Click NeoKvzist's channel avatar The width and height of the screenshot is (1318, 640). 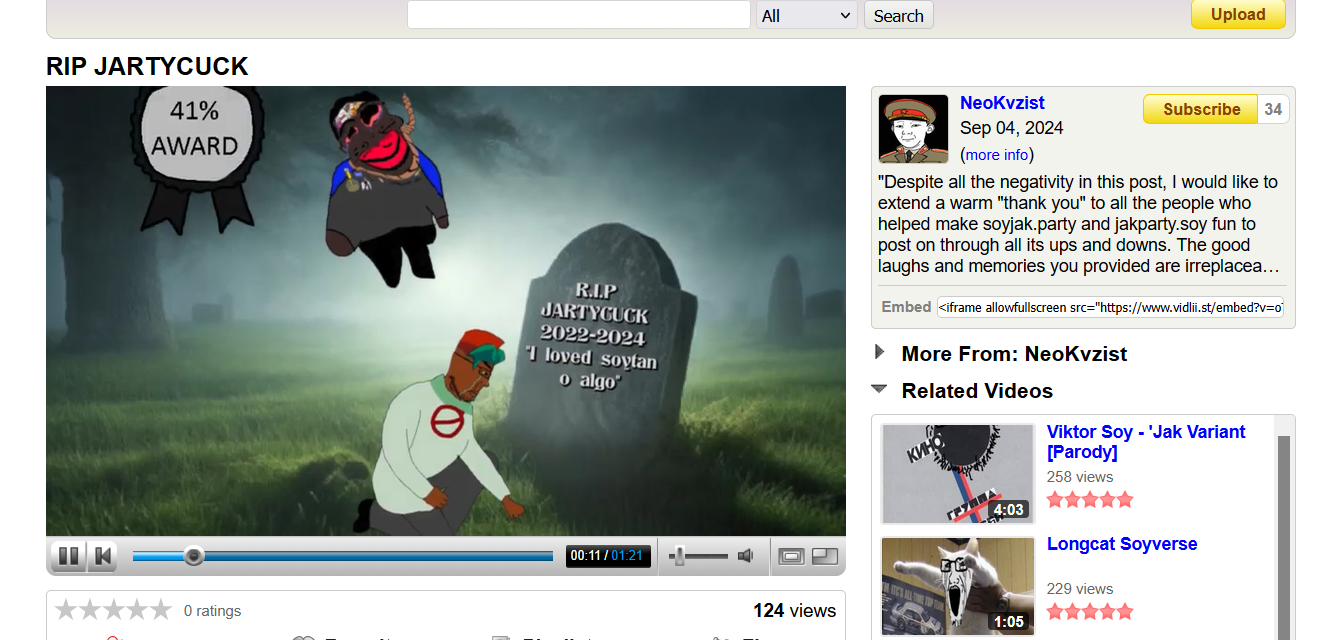[913, 129]
